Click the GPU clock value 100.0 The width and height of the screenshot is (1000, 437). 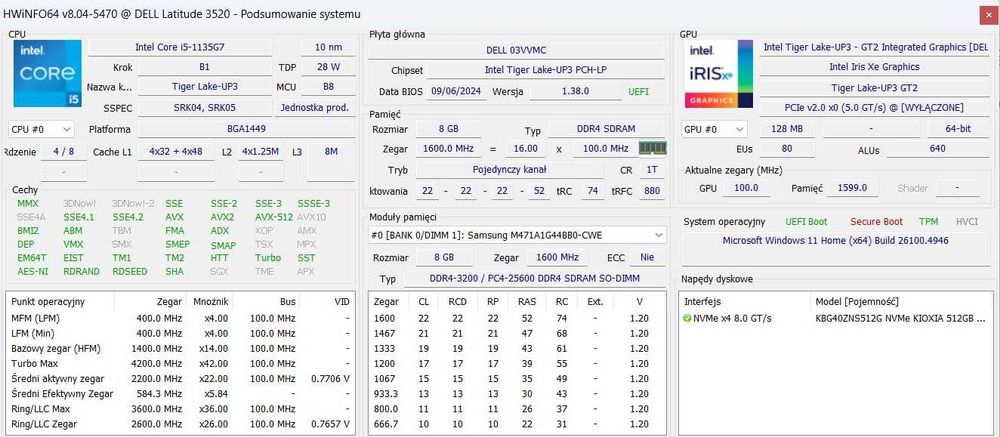click(746, 188)
